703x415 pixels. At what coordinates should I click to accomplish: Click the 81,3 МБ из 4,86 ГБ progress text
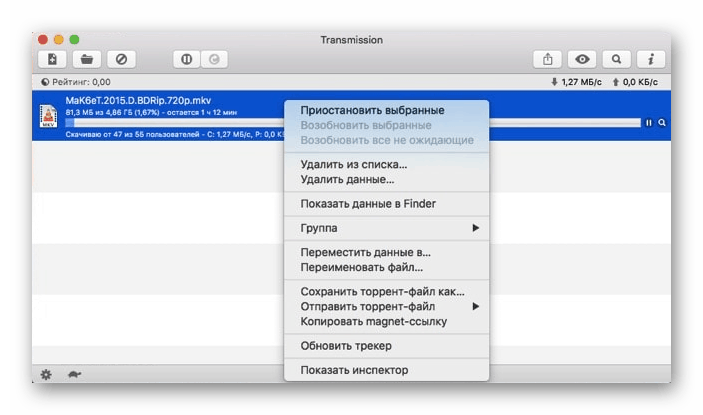coord(151,112)
